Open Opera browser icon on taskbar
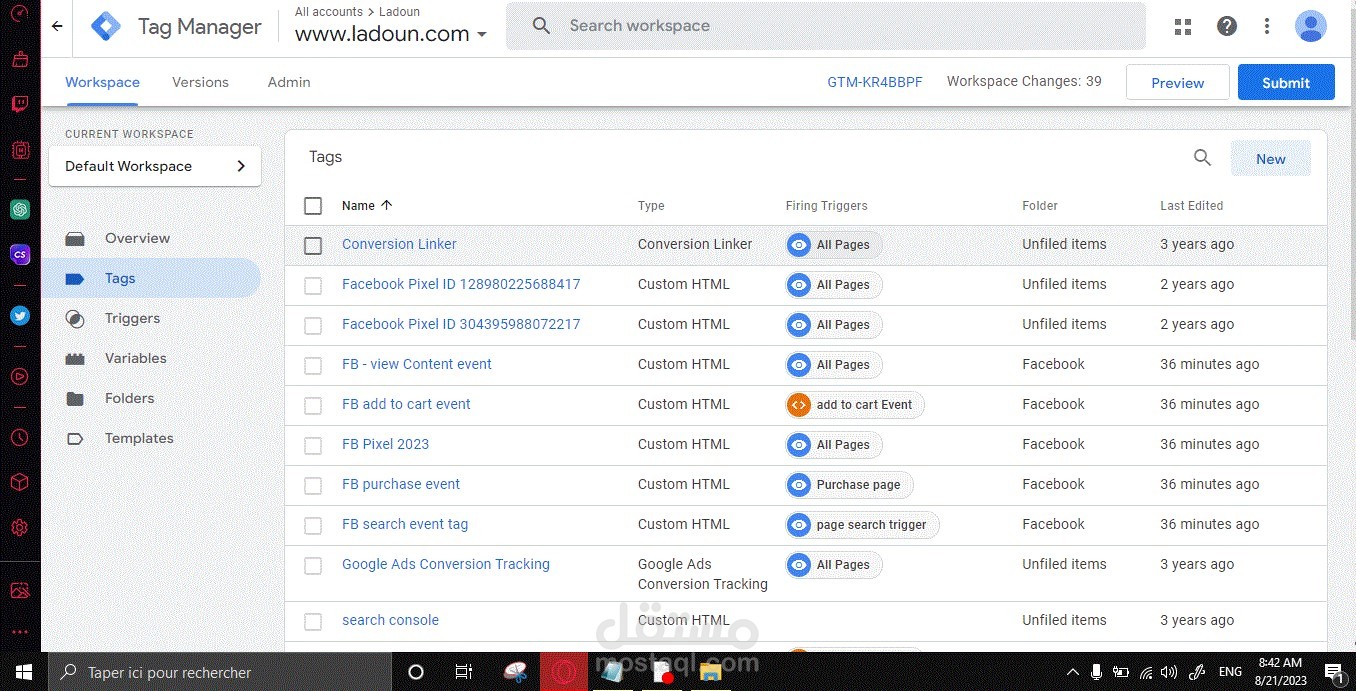This screenshot has width=1356, height=691. 564,672
